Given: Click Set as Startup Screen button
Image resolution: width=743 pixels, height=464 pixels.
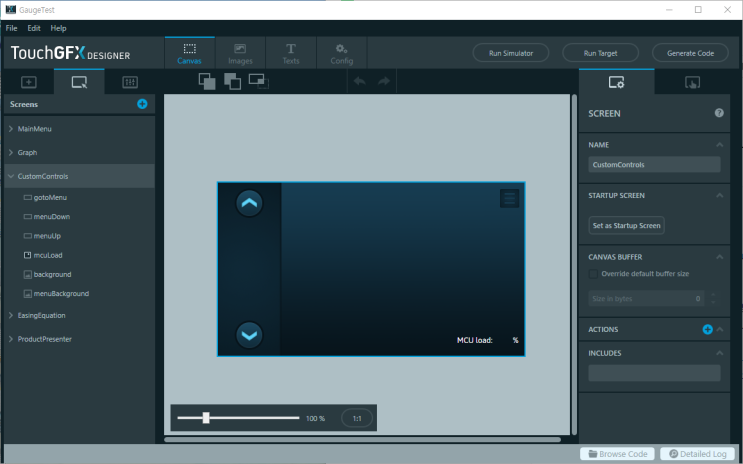Looking at the screenshot, I should [626, 225].
